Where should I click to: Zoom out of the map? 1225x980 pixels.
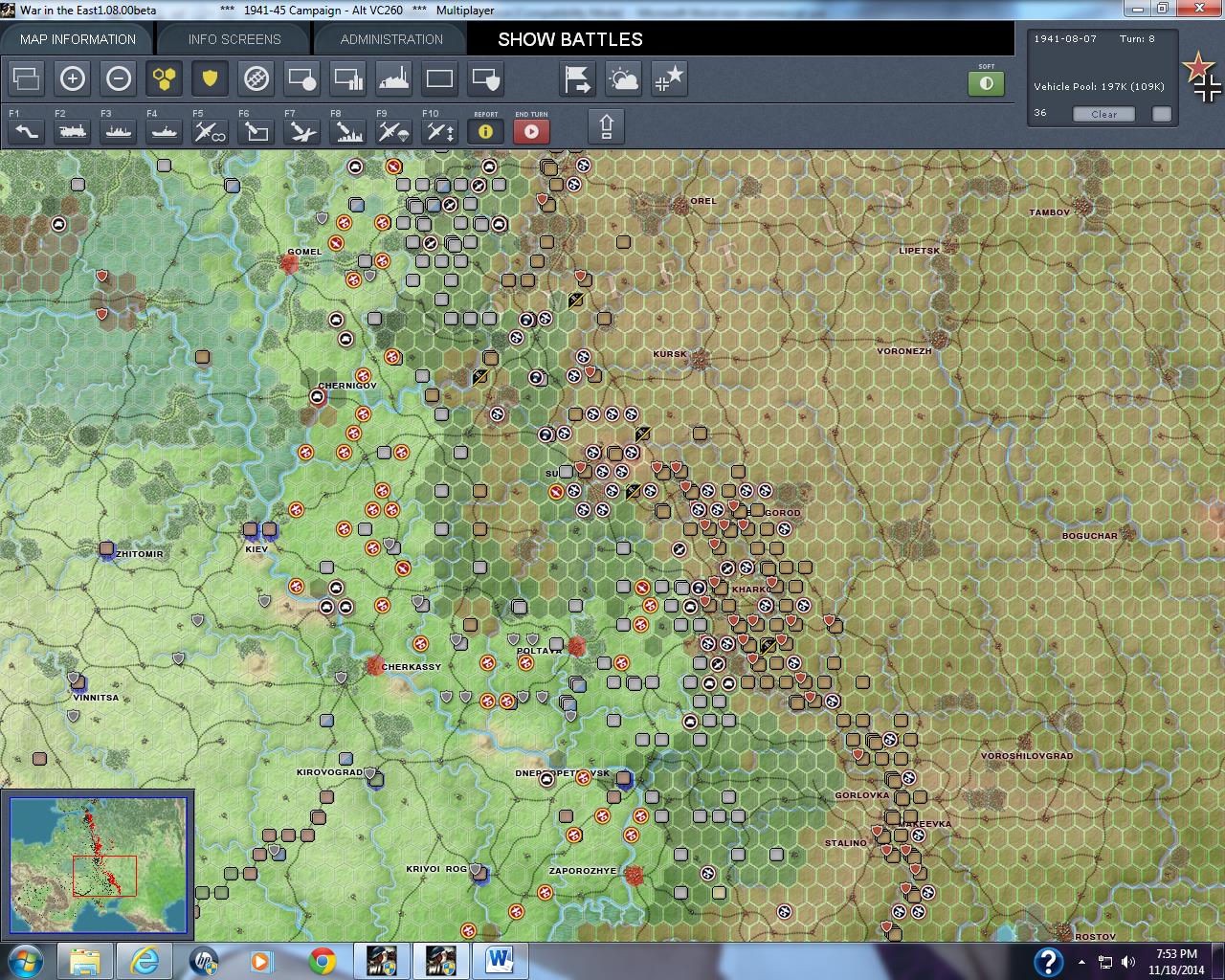click(119, 79)
